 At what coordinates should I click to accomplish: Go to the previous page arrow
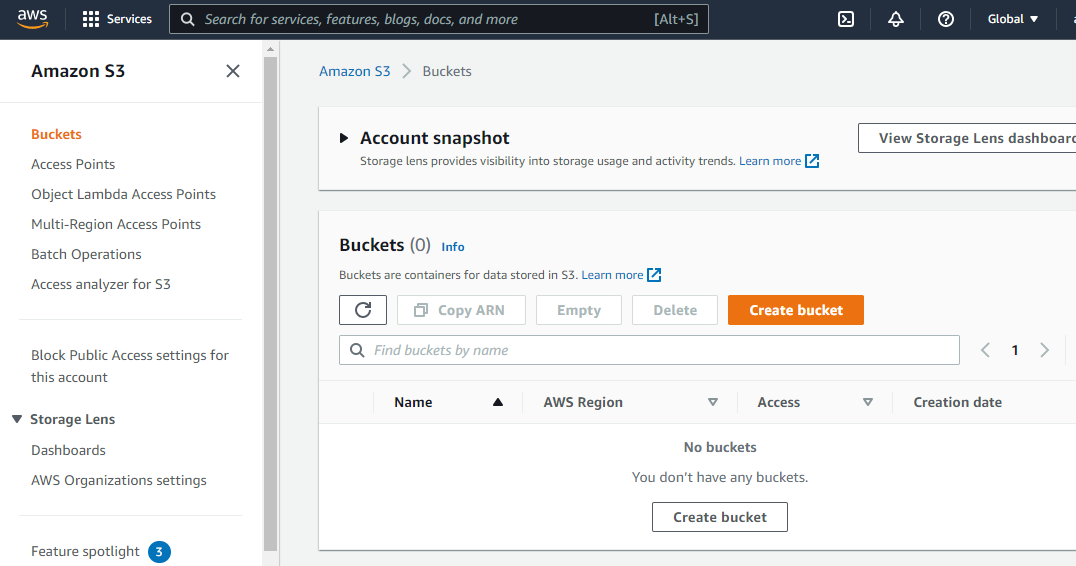(x=985, y=350)
